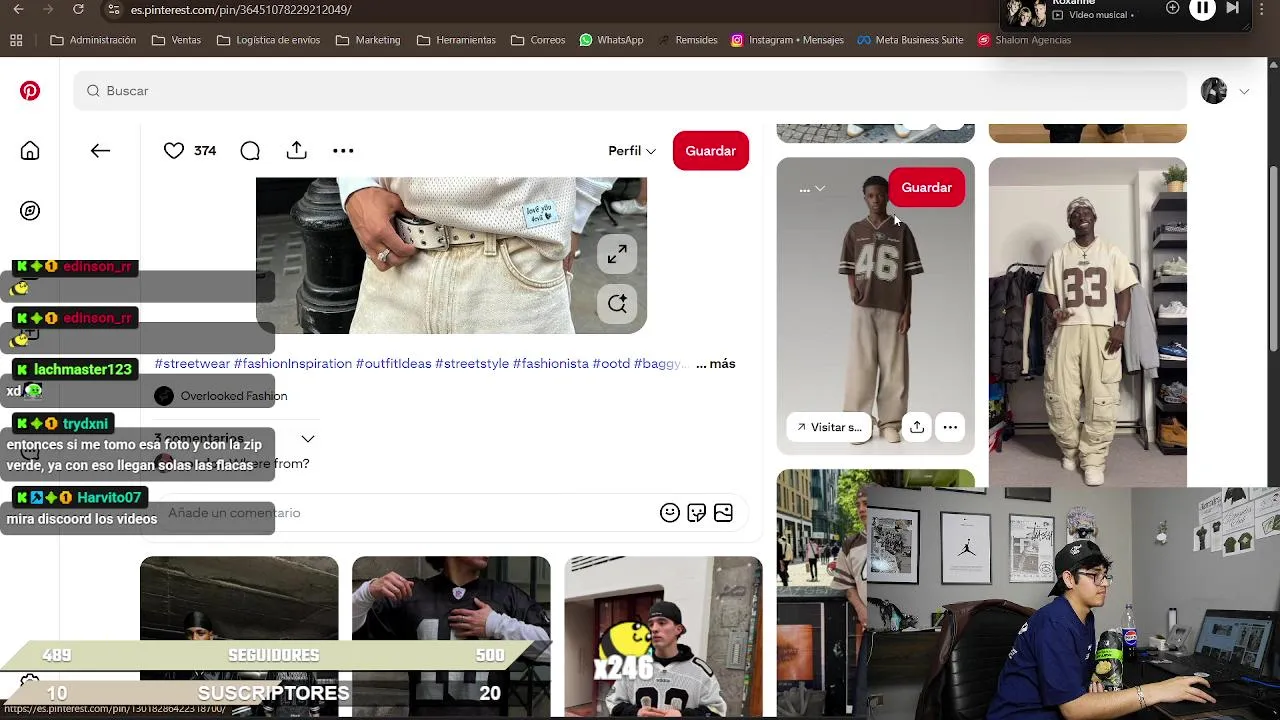Skip to next track in media popup
Image resolution: width=1280 pixels, height=720 pixels.
[1233, 8]
